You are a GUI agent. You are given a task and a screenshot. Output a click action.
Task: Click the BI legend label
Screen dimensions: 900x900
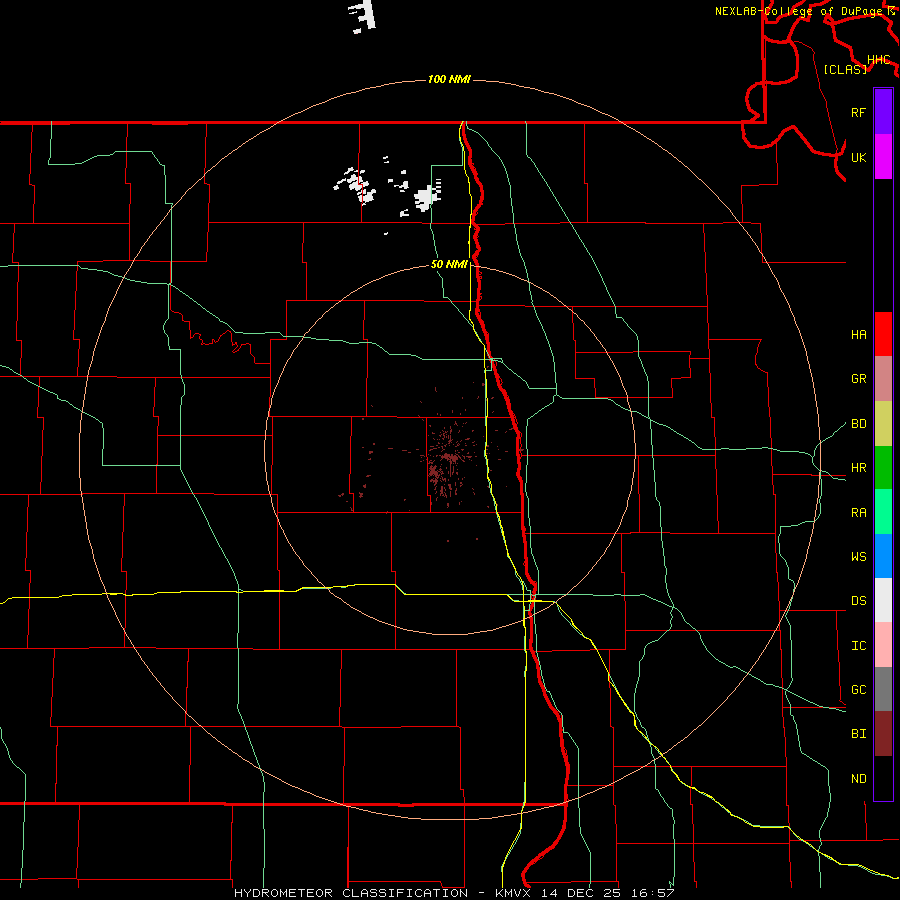pyautogui.click(x=858, y=734)
